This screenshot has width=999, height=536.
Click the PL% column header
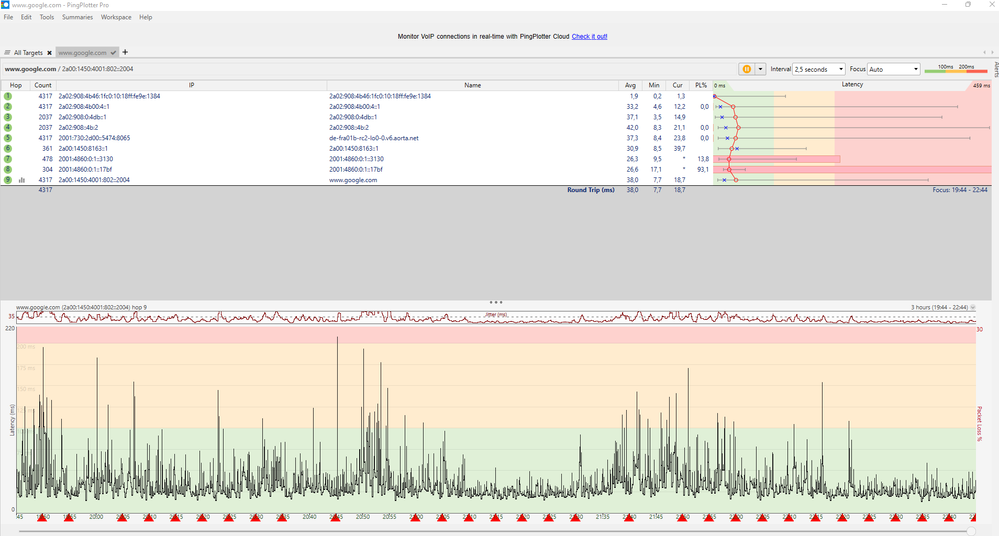click(701, 85)
